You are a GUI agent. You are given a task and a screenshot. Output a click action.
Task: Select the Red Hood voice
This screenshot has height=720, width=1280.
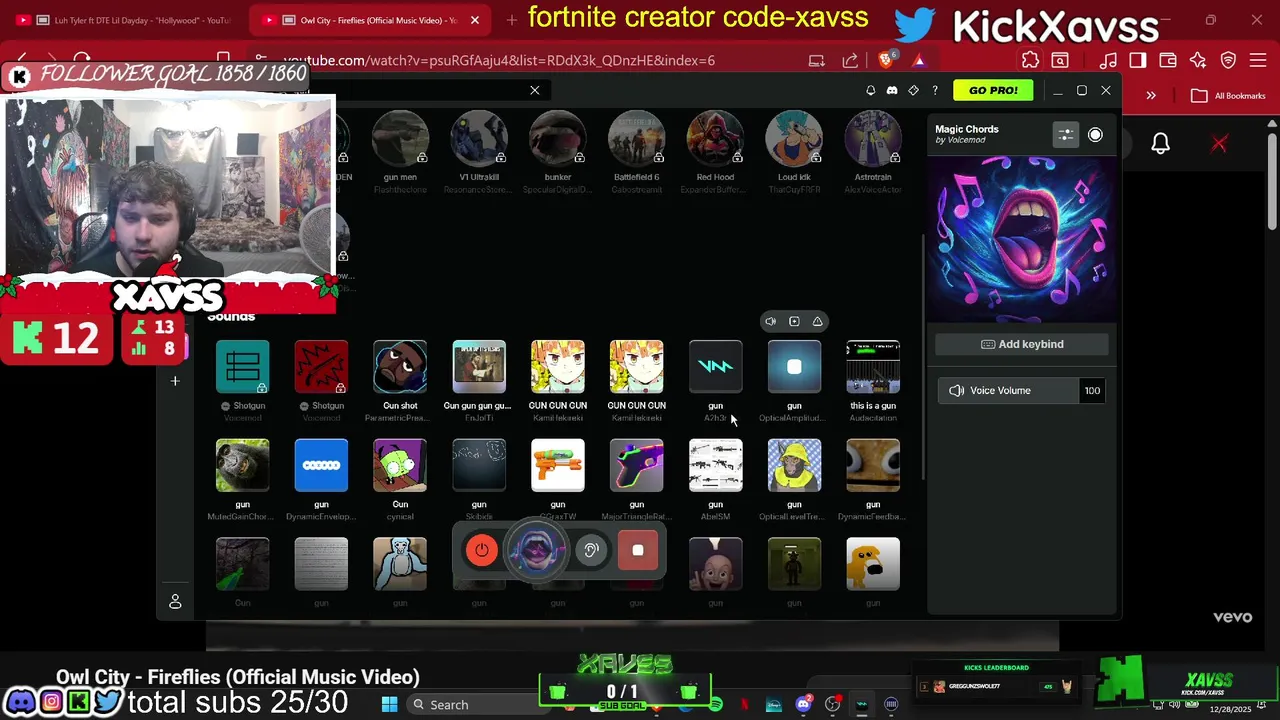point(715,139)
